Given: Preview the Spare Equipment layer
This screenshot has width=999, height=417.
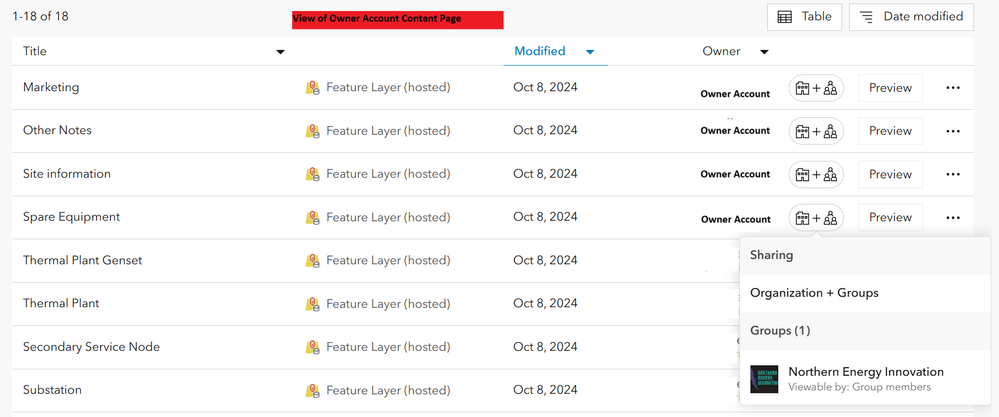Looking at the screenshot, I should 890,218.
